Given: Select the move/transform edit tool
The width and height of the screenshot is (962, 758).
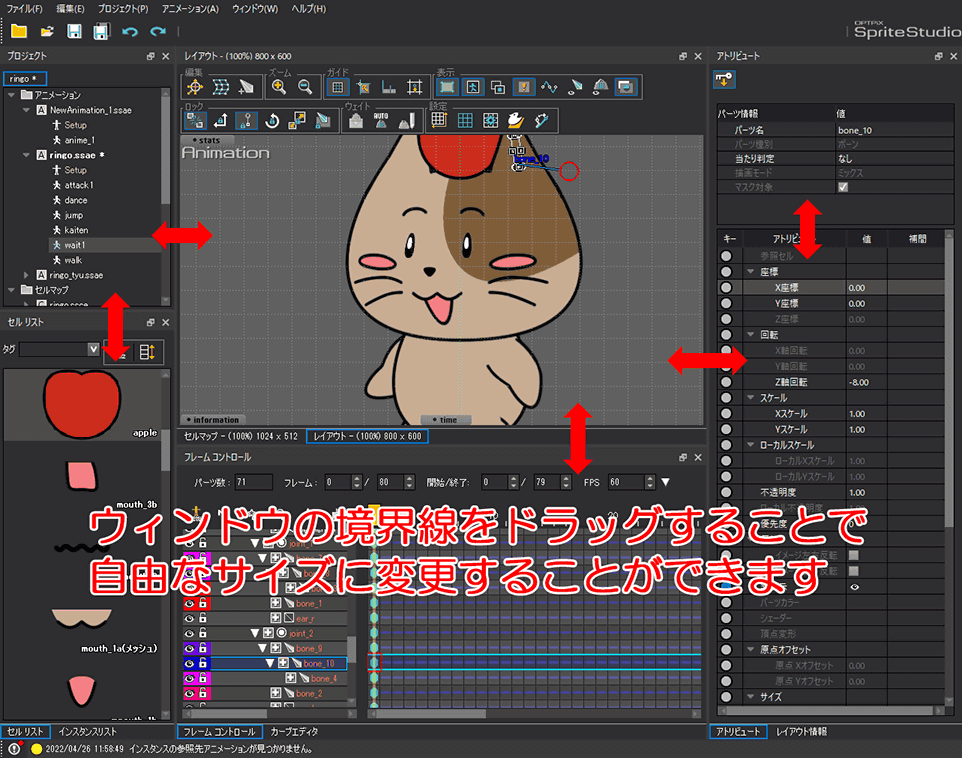Looking at the screenshot, I should coord(195,87).
